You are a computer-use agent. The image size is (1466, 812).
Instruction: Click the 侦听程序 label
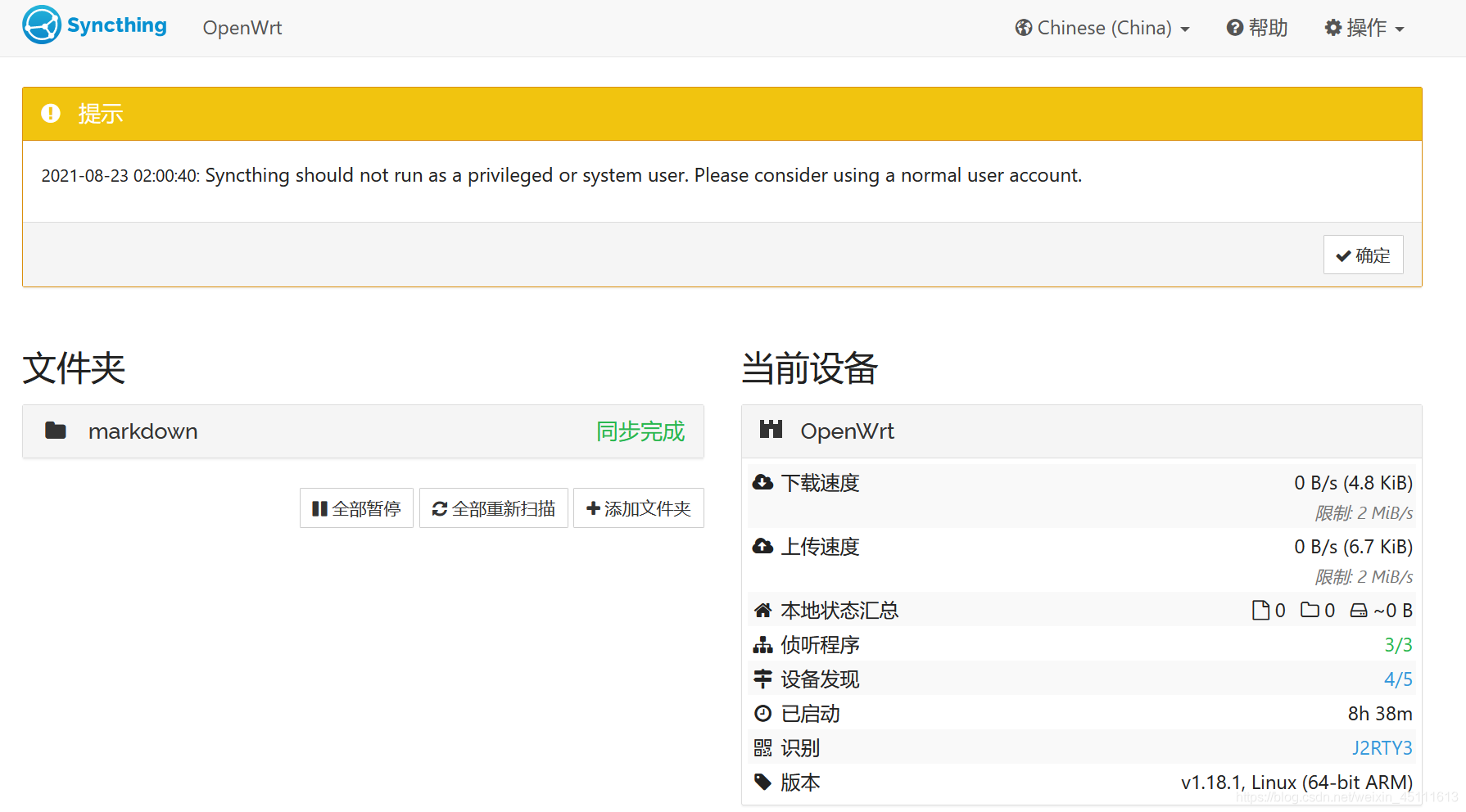820,644
